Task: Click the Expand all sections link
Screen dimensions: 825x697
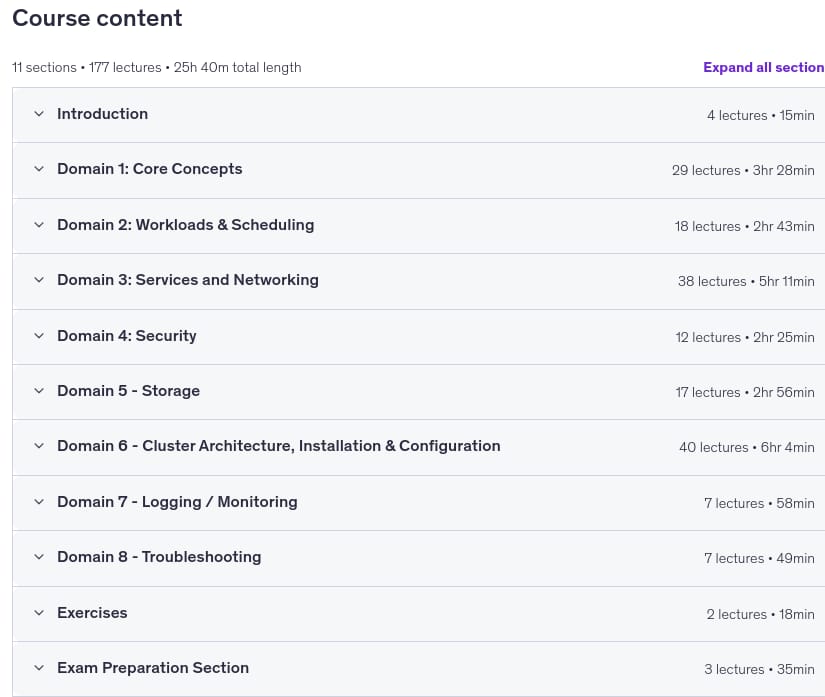Action: point(764,67)
